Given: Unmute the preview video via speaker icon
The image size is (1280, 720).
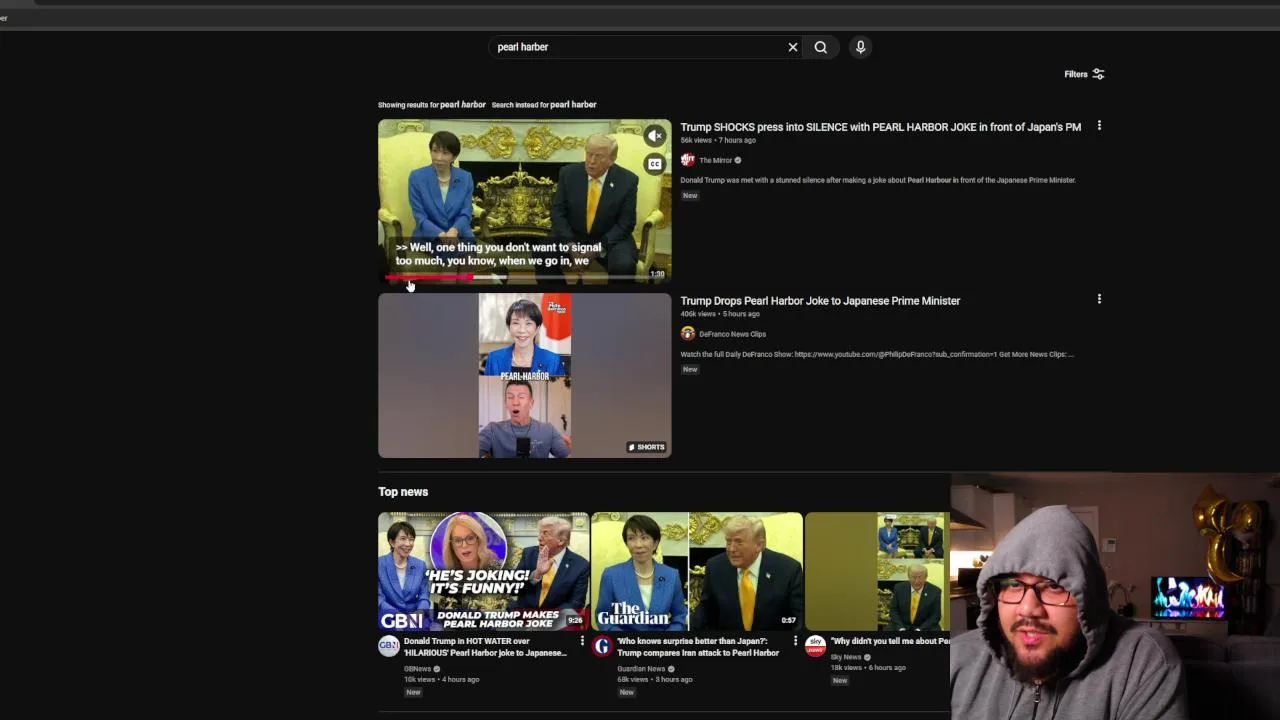Looking at the screenshot, I should 655,136.
